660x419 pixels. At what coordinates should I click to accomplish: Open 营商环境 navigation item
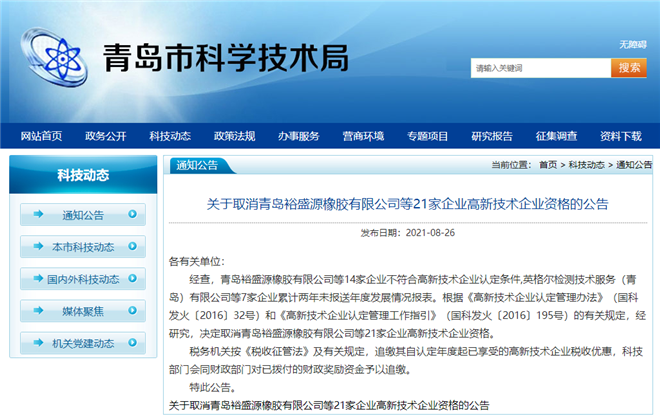[363, 136]
